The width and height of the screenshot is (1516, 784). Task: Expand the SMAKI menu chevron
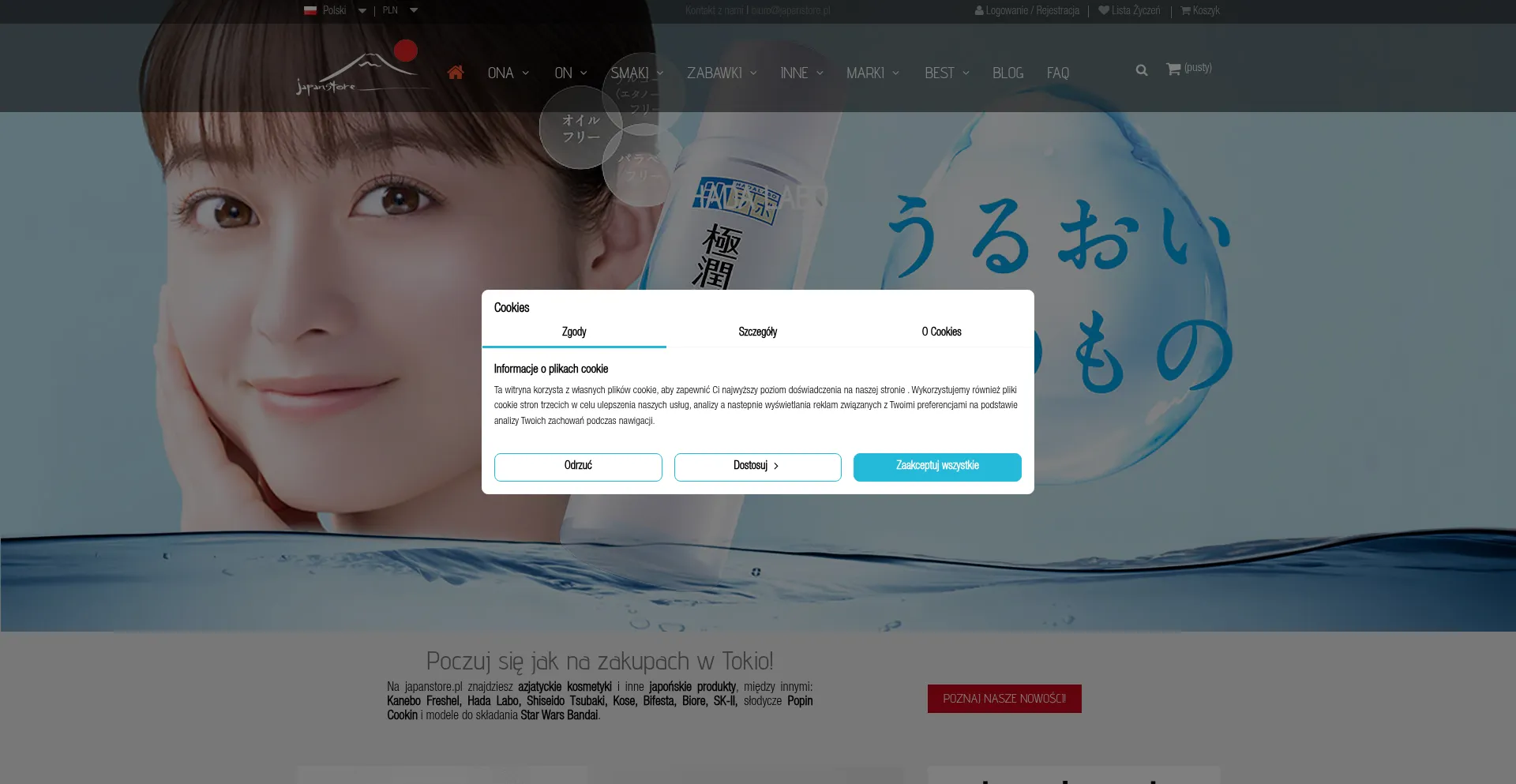point(660,73)
